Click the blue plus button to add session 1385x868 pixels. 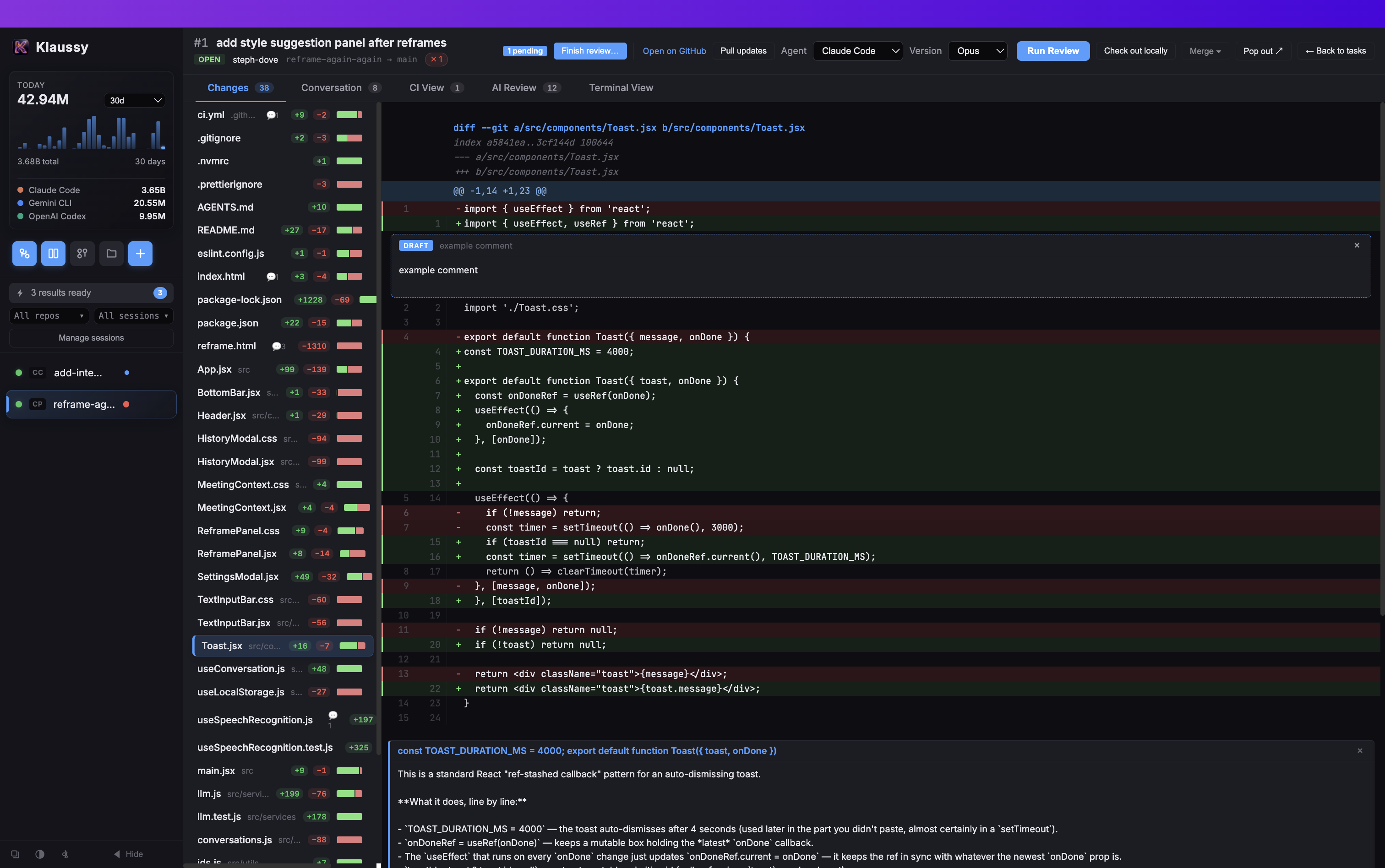click(140, 253)
